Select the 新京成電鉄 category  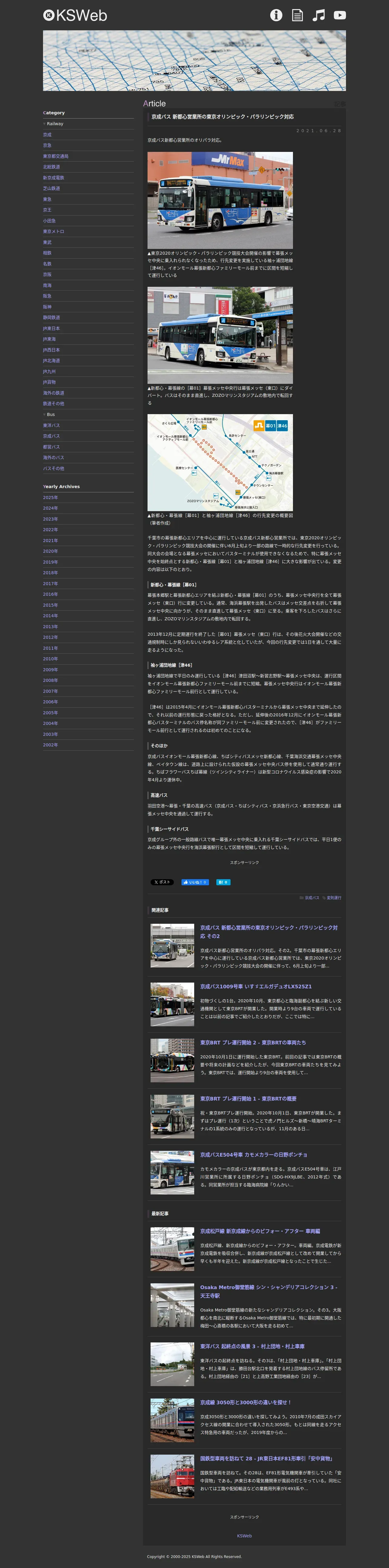tap(54, 178)
